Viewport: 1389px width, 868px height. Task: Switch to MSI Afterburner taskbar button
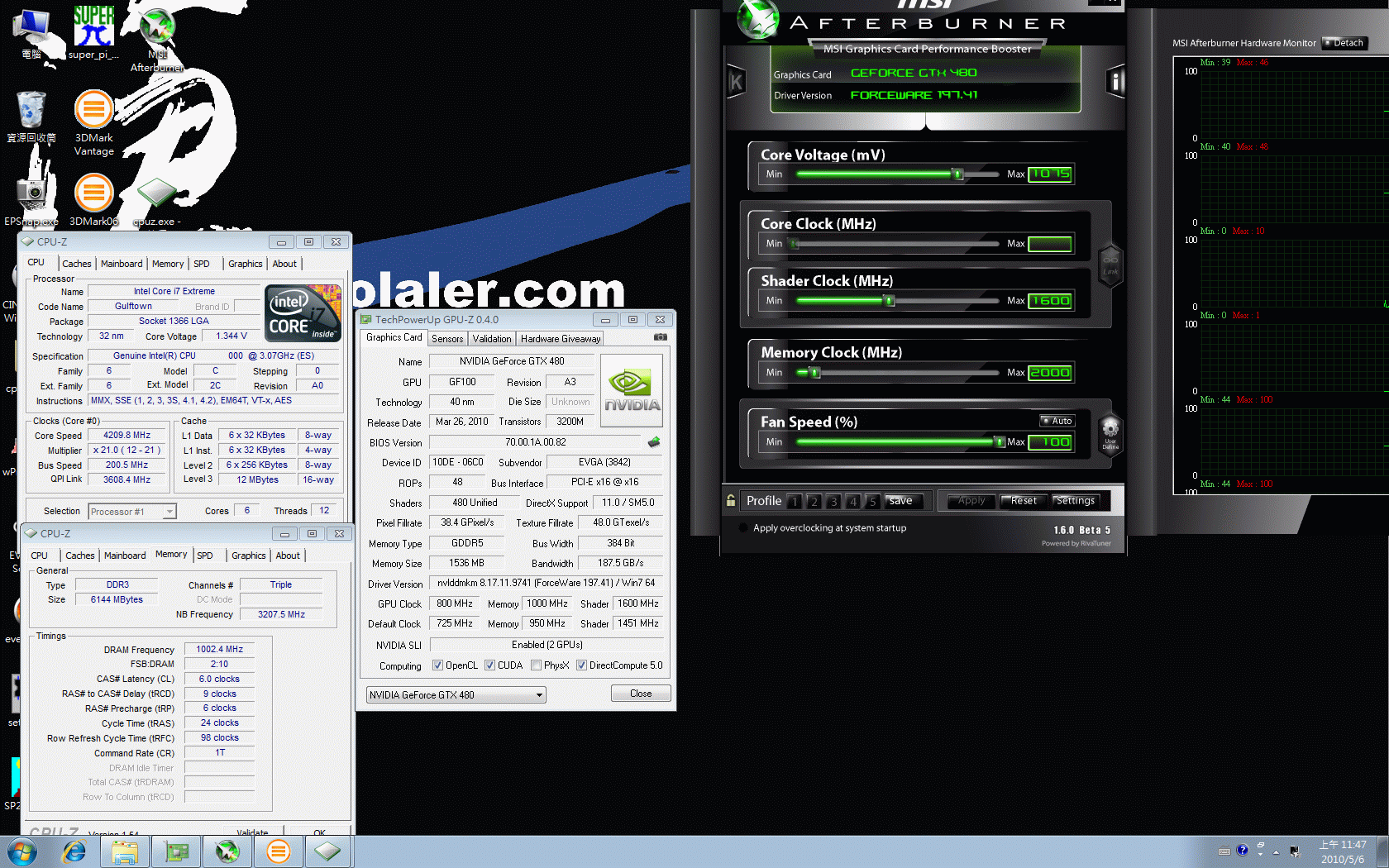tap(227, 851)
